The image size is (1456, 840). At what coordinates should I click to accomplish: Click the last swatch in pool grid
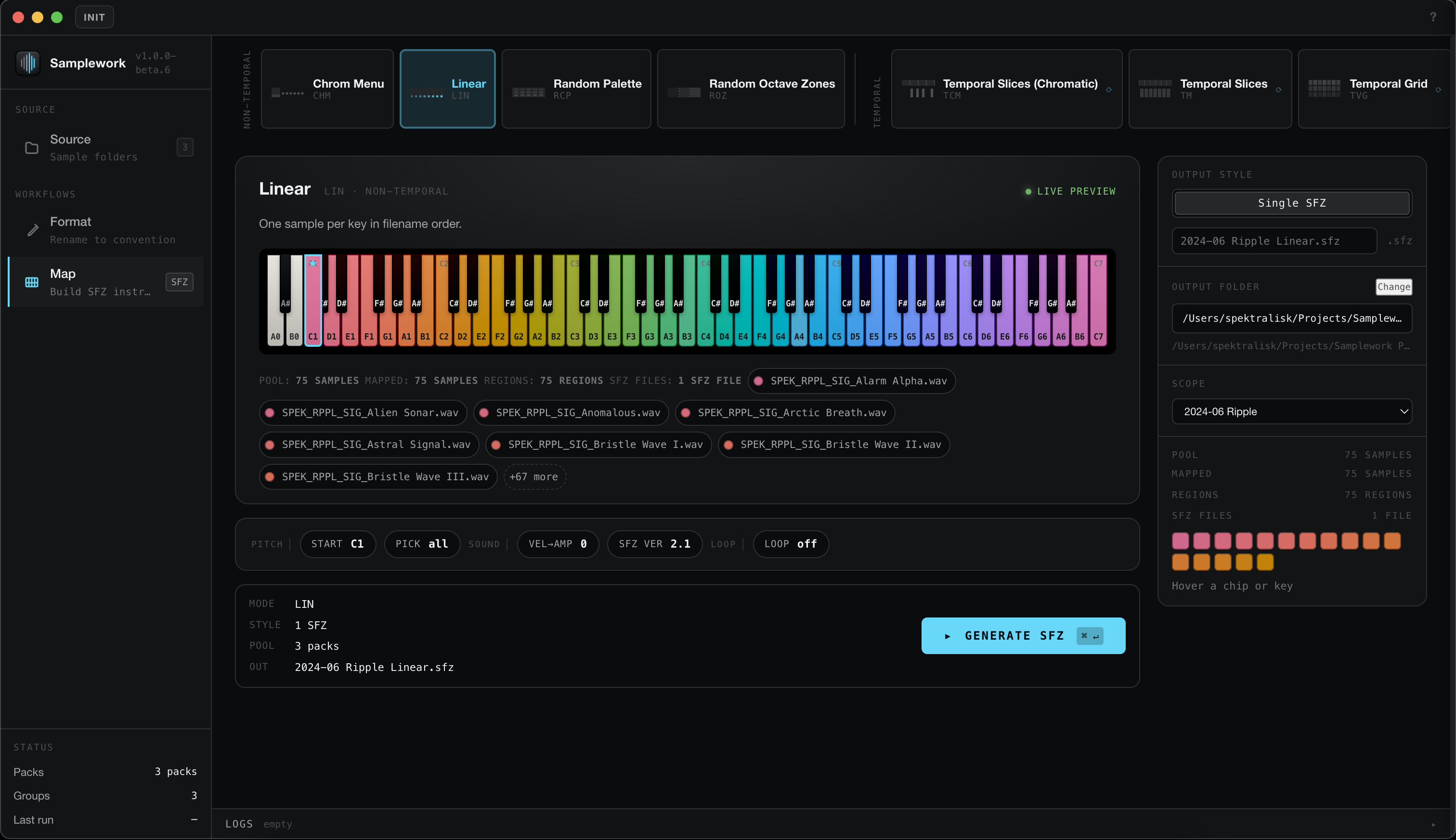pos(1265,562)
